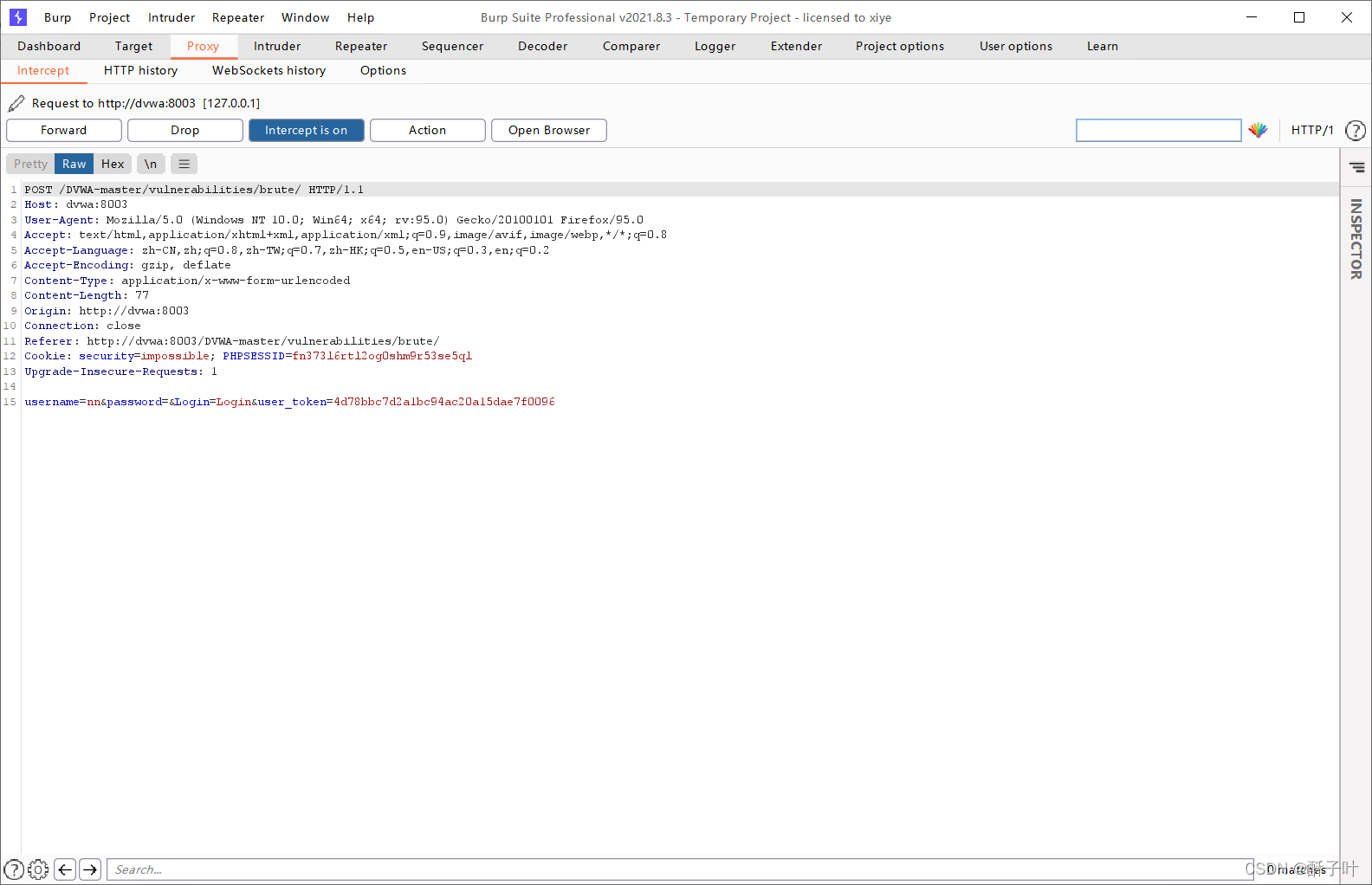Switch to the Extender tab

click(x=797, y=46)
